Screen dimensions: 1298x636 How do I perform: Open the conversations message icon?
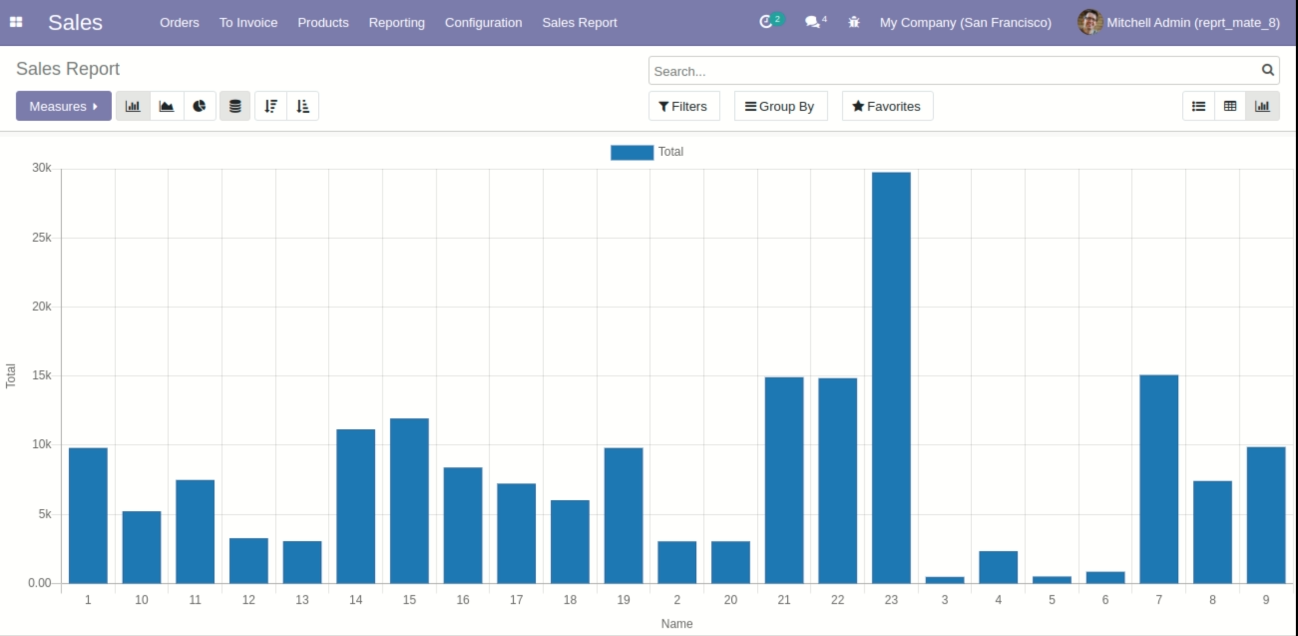813,22
